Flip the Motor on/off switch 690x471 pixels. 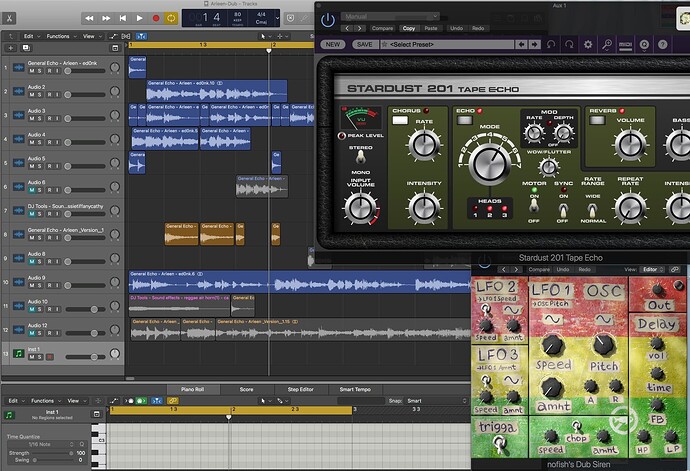point(534,206)
